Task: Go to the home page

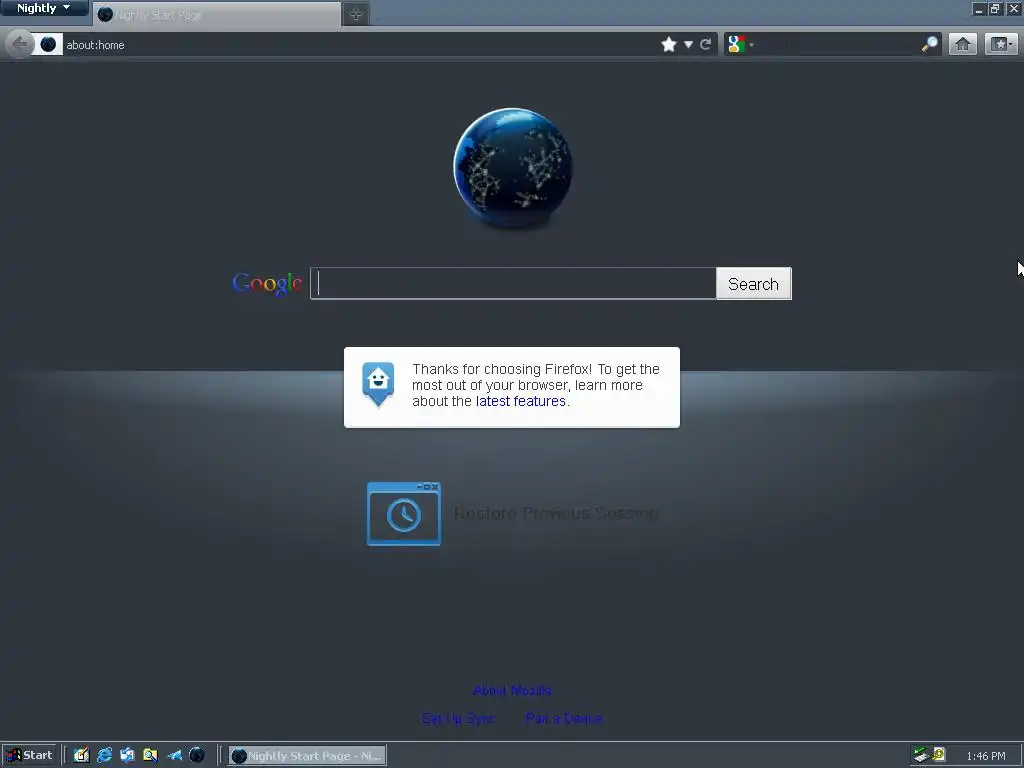Action: pyautogui.click(x=963, y=44)
